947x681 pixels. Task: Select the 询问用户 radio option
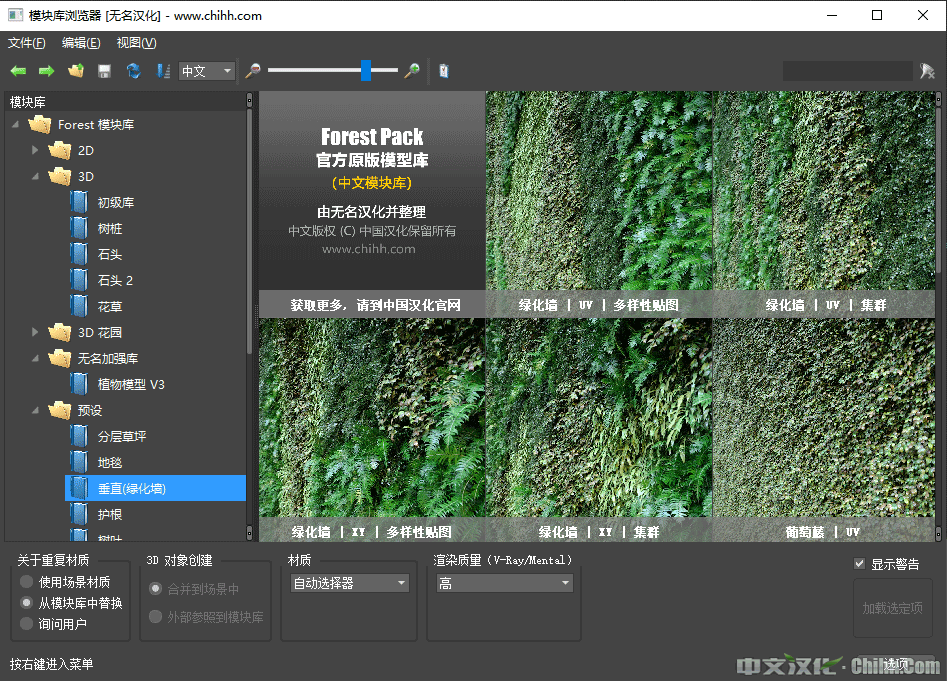point(26,624)
